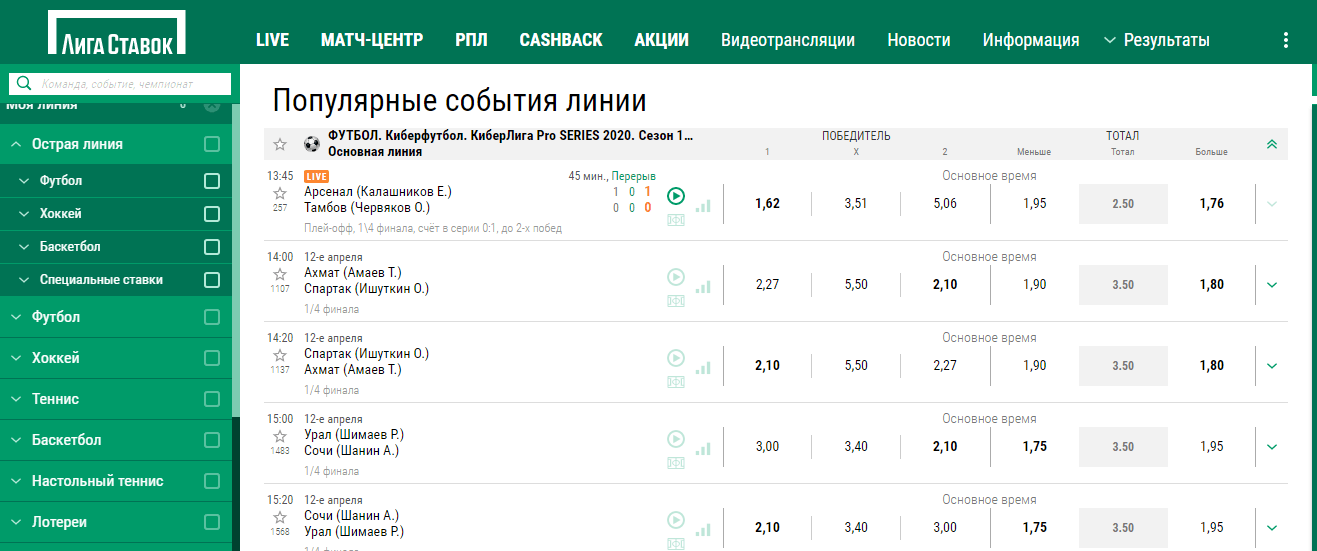
Task: Open statistics bars for 15:00 Урал match
Action: [703, 448]
